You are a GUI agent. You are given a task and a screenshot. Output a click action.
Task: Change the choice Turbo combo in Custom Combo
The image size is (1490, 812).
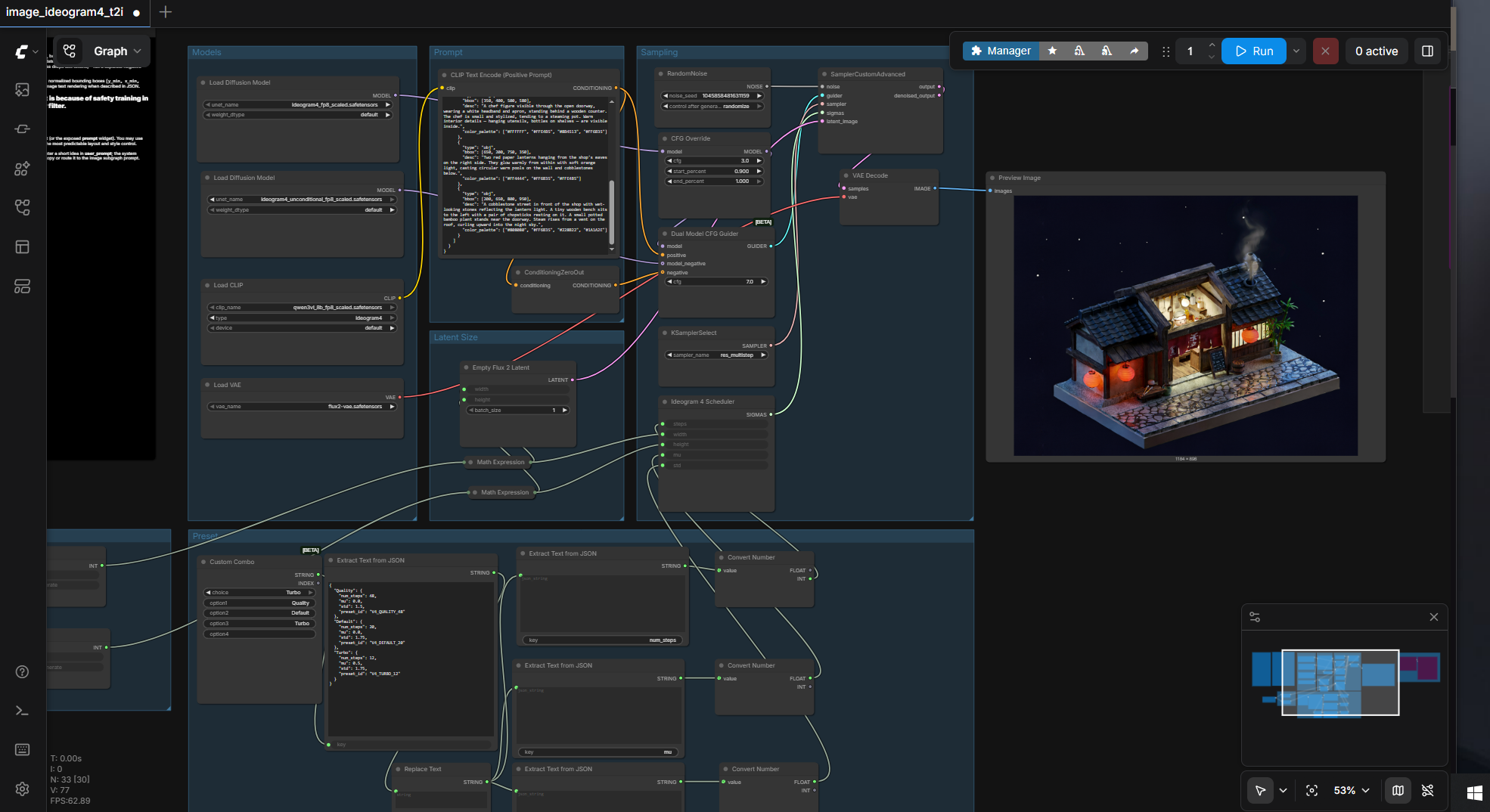[259, 592]
